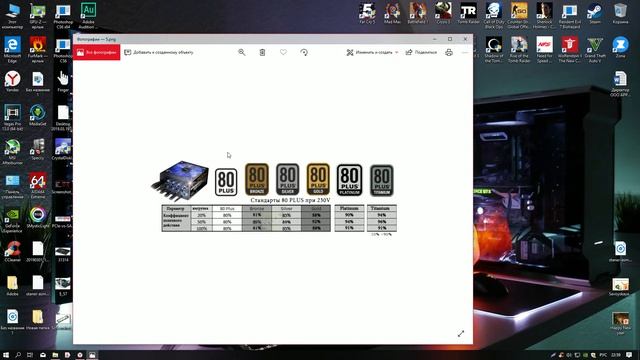Open Zona desktop shortcut
The height and width of the screenshot is (360, 640).
[620, 47]
